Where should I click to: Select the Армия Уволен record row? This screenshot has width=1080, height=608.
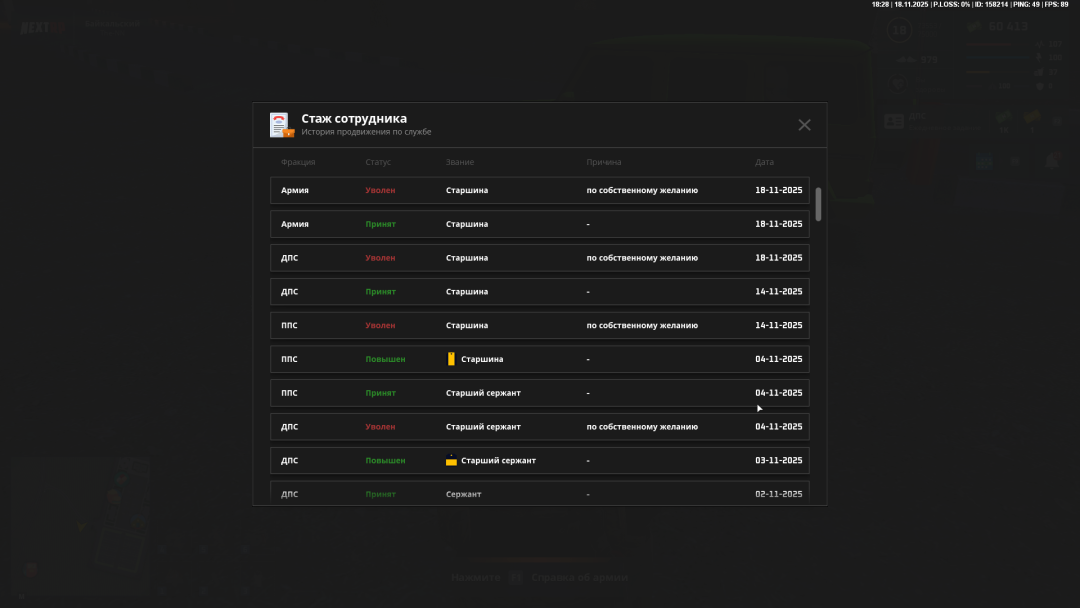[540, 190]
